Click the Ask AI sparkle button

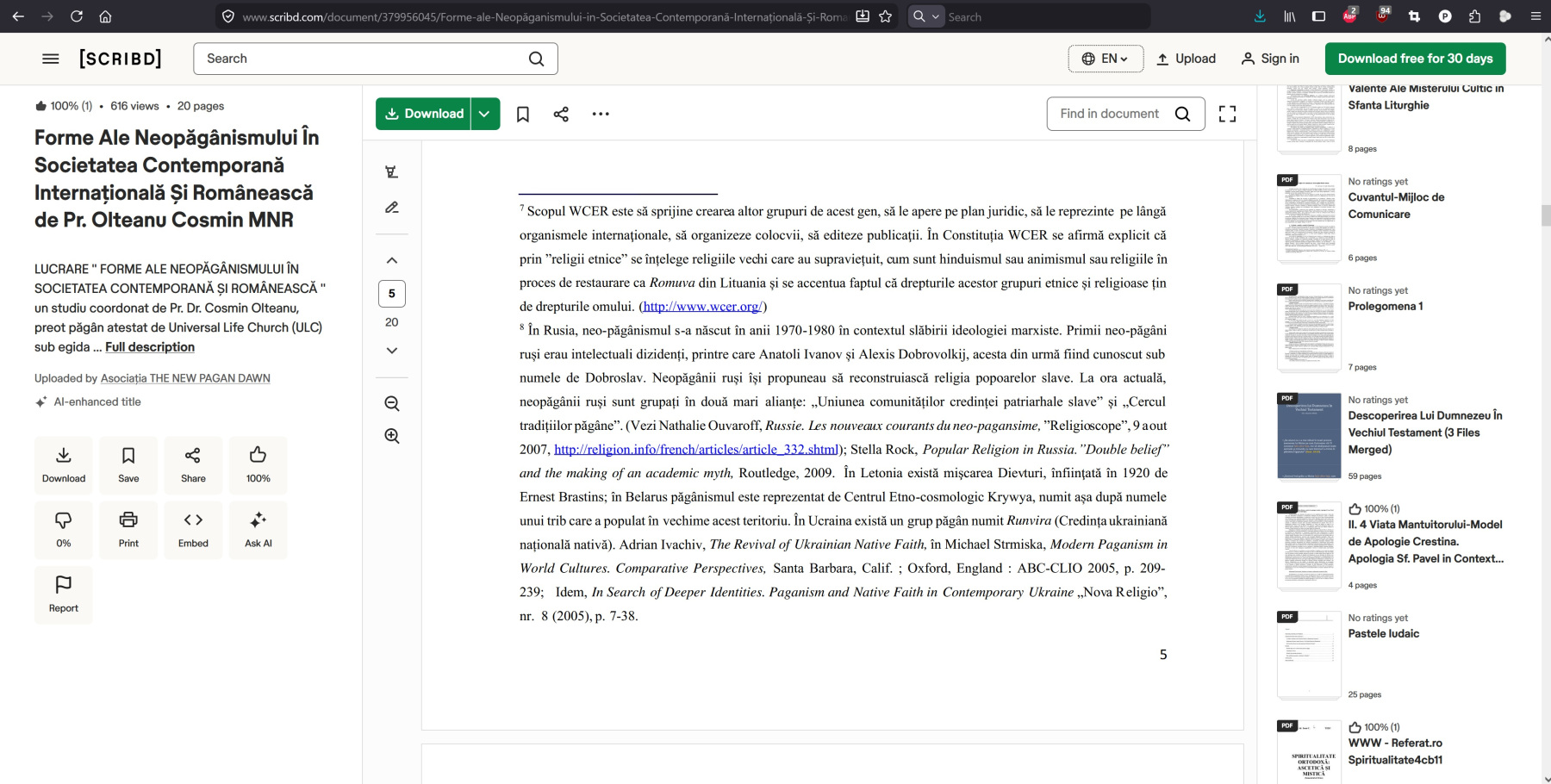click(258, 529)
